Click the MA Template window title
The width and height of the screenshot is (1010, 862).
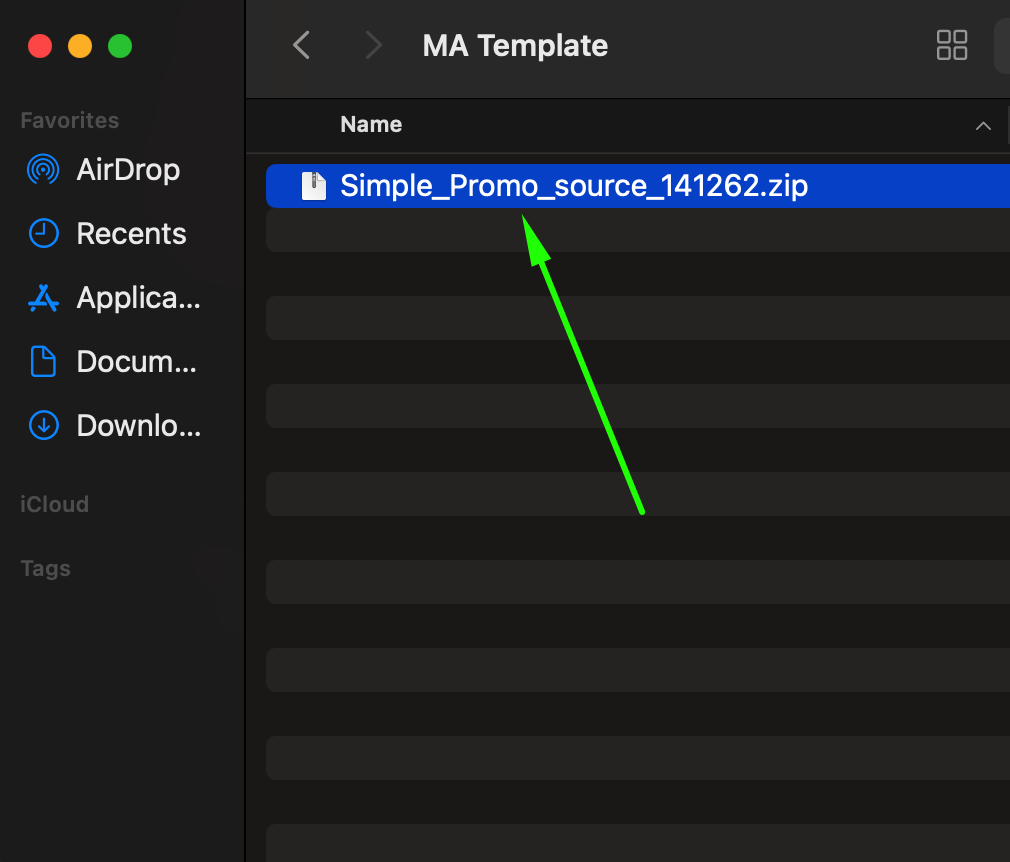[515, 45]
